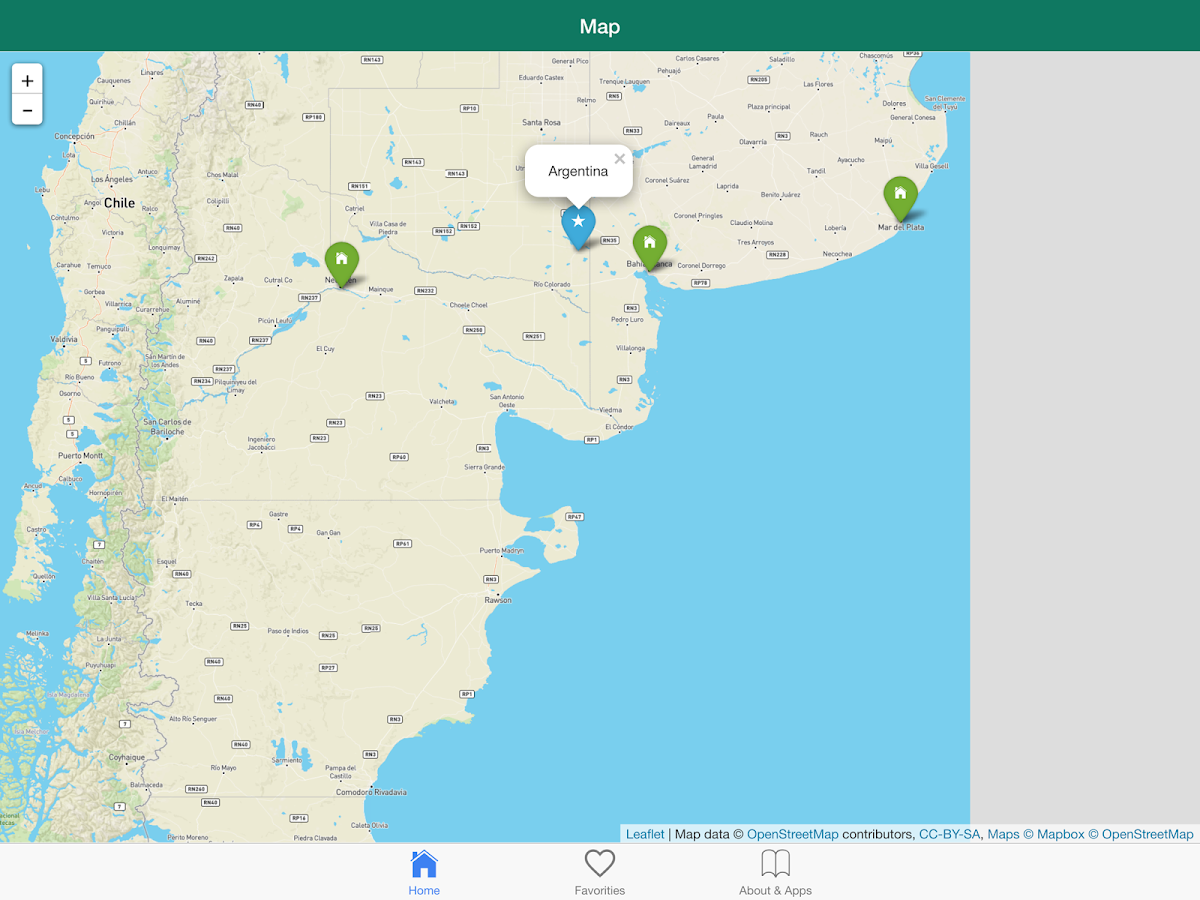Image resolution: width=1200 pixels, height=900 pixels.
Task: Click the Sierra Grande town label
Action: (484, 467)
